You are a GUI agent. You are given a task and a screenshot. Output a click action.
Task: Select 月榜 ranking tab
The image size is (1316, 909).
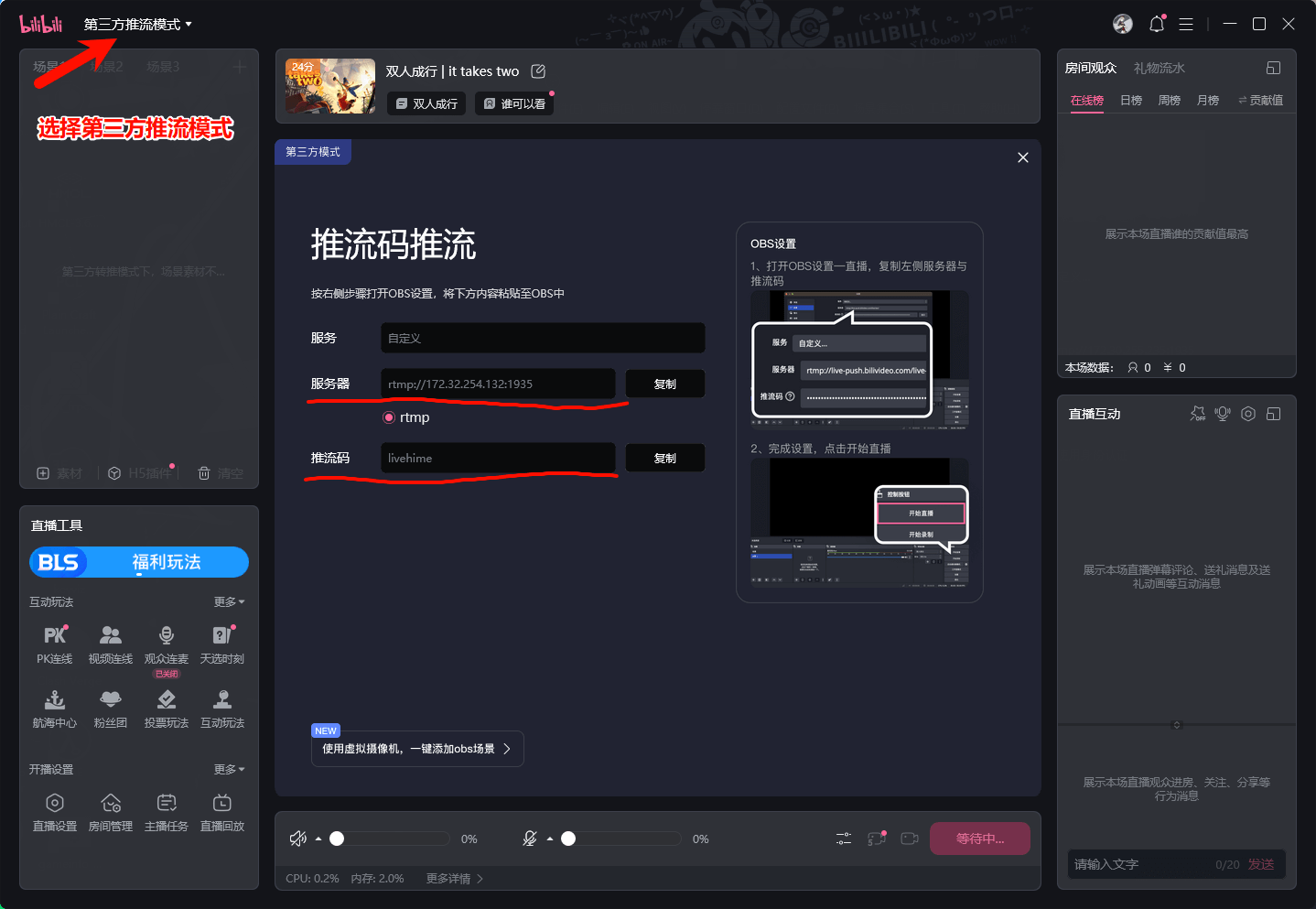1208,100
